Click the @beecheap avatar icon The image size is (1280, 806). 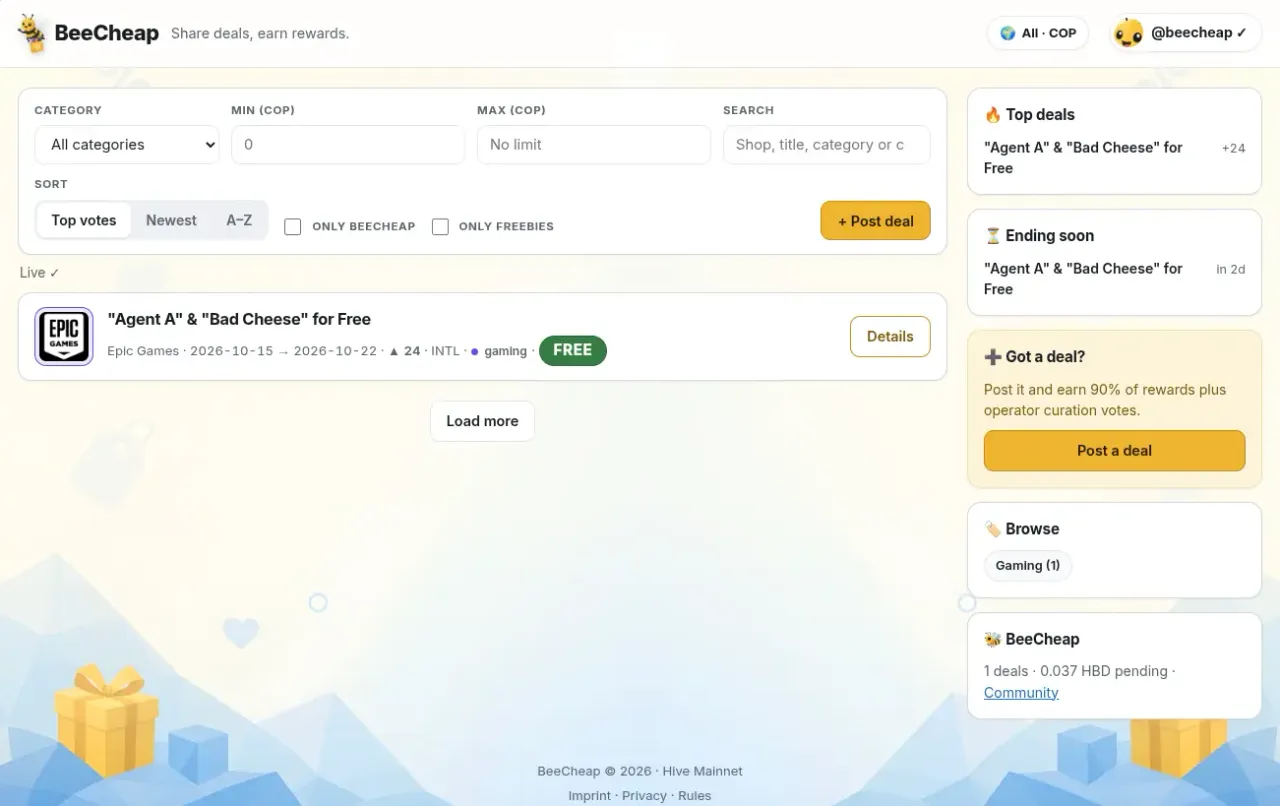1129,33
